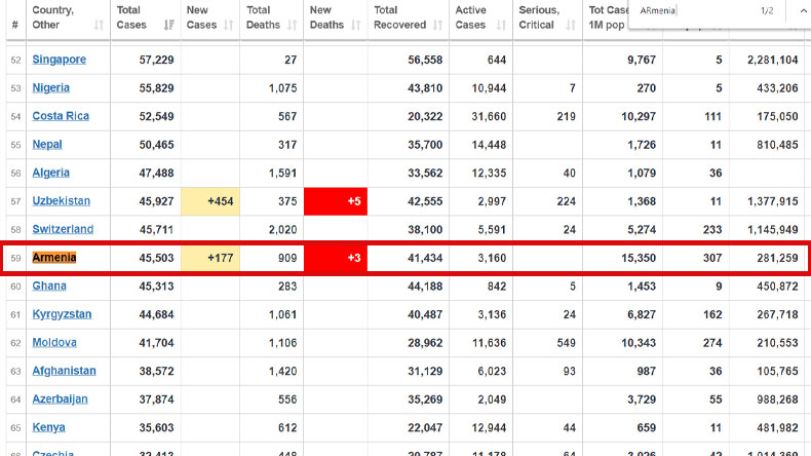Image resolution: width=811 pixels, height=456 pixels.
Task: Select Uzbekistan's new cases +454 cell
Action: (x=211, y=201)
